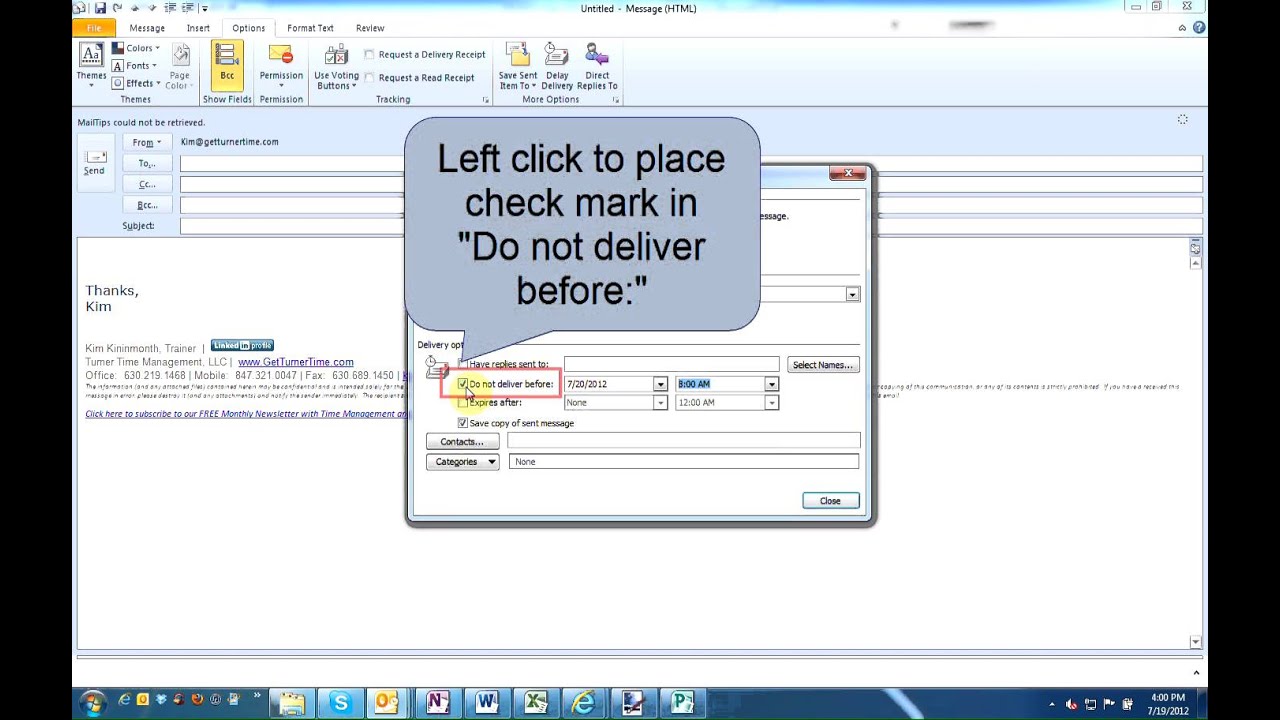Select the Options tab
1280x720 pixels.
(x=248, y=28)
